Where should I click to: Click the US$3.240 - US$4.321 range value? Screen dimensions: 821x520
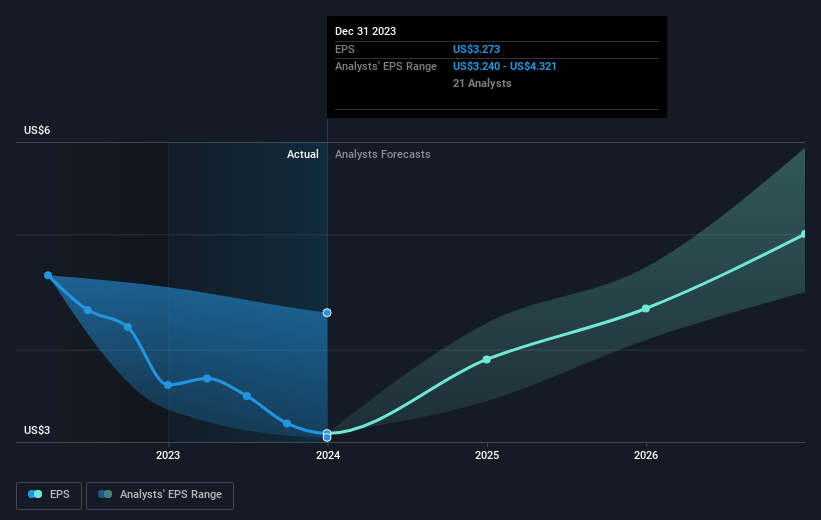(x=505, y=67)
